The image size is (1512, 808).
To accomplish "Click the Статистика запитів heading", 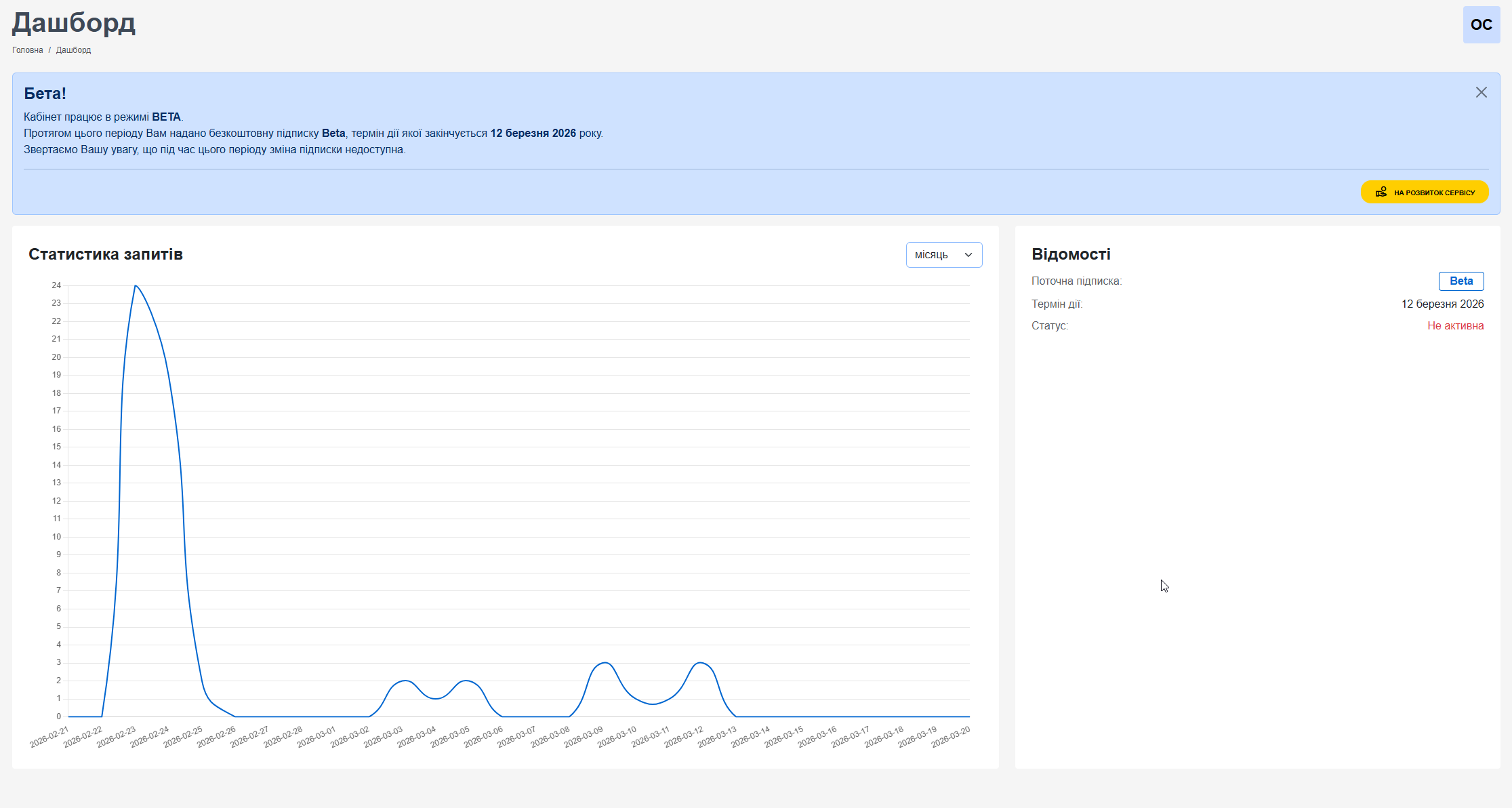I will (106, 254).
